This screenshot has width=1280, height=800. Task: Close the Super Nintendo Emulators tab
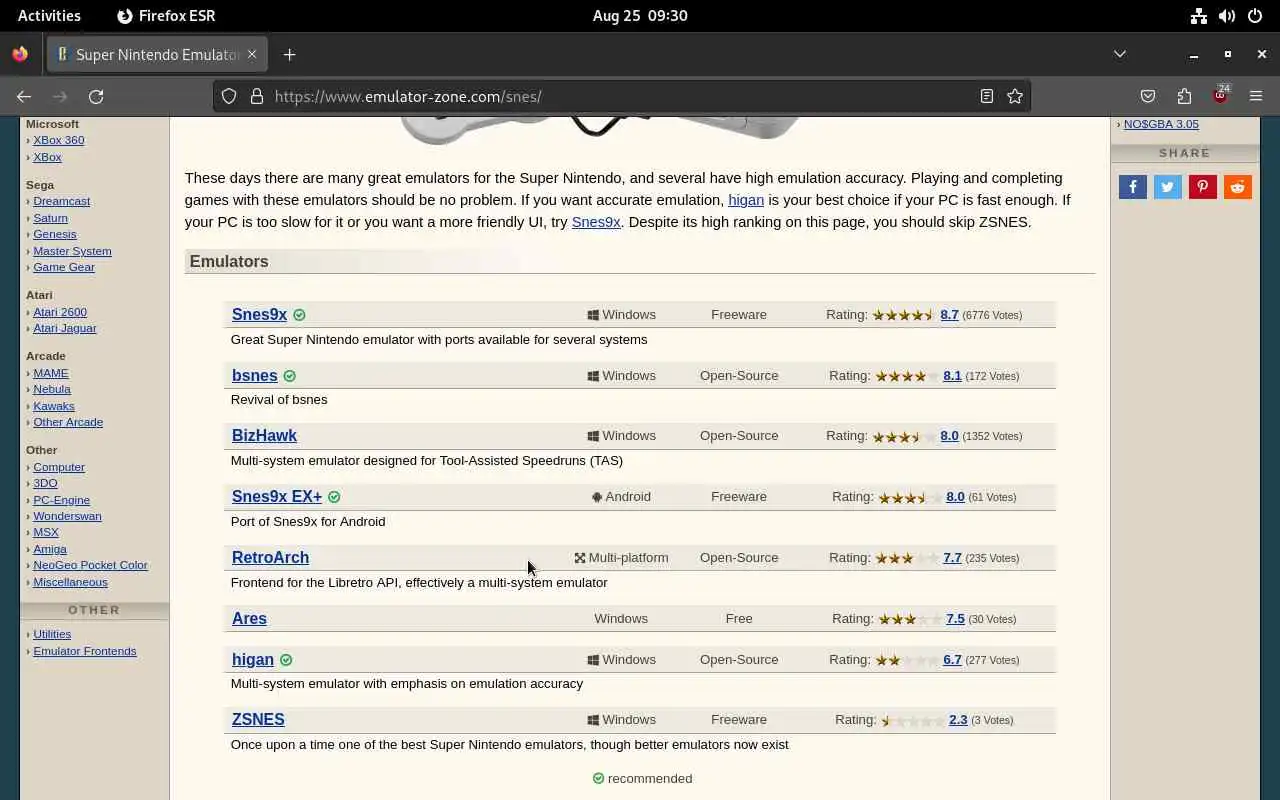pos(252,54)
